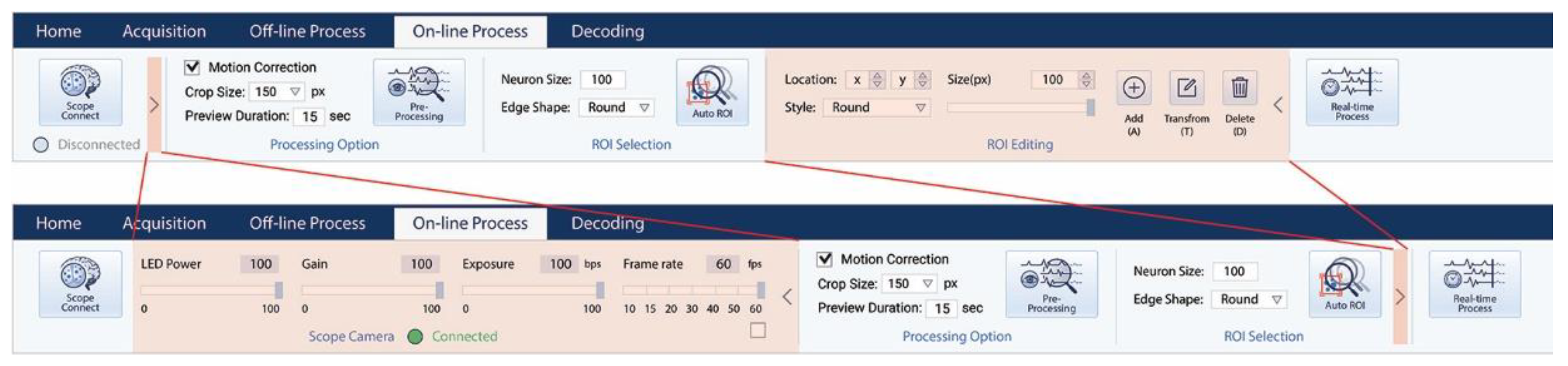Click the Add (A) ROI icon

coord(1133,89)
